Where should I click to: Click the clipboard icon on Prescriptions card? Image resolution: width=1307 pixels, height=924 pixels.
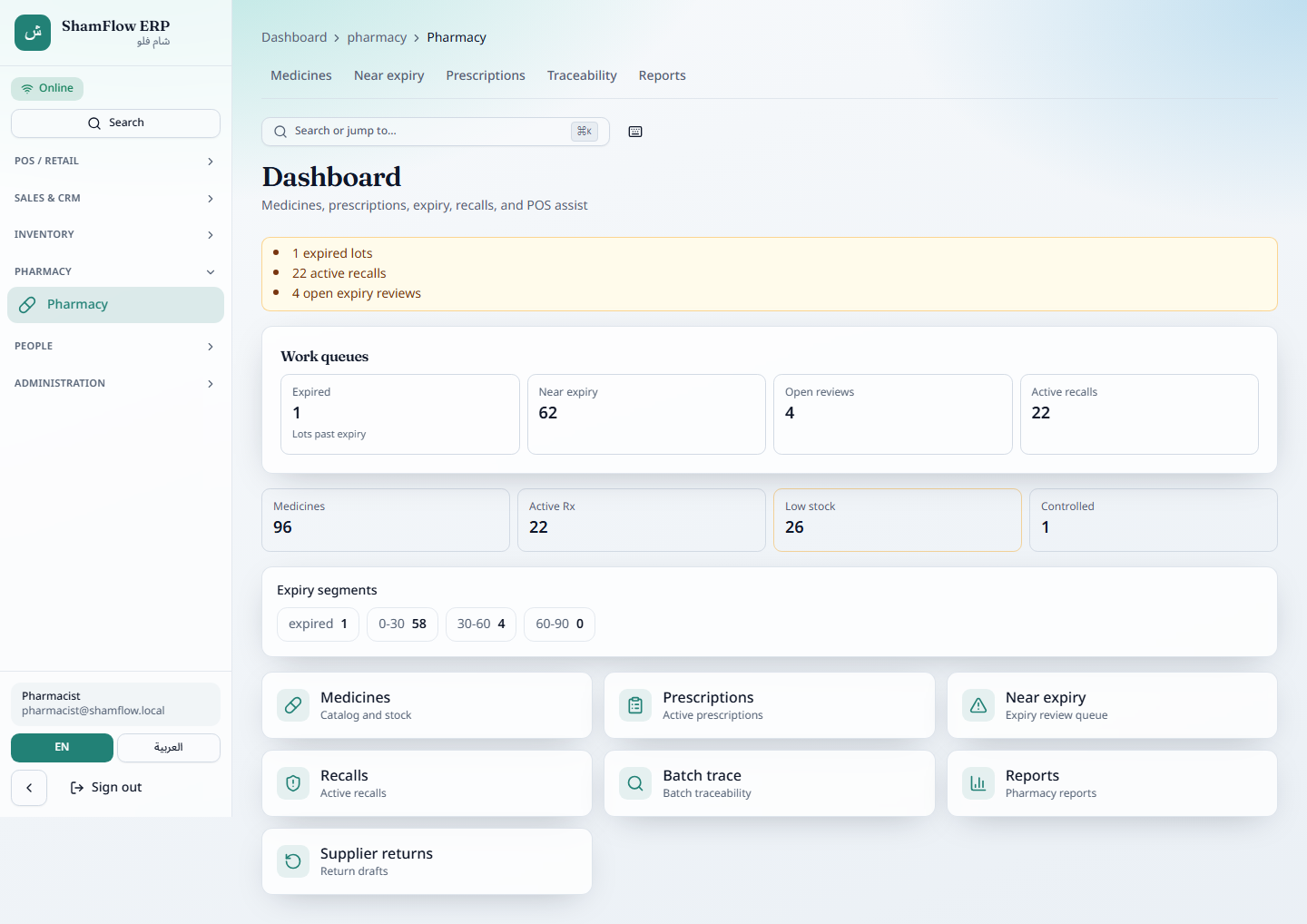coord(635,705)
